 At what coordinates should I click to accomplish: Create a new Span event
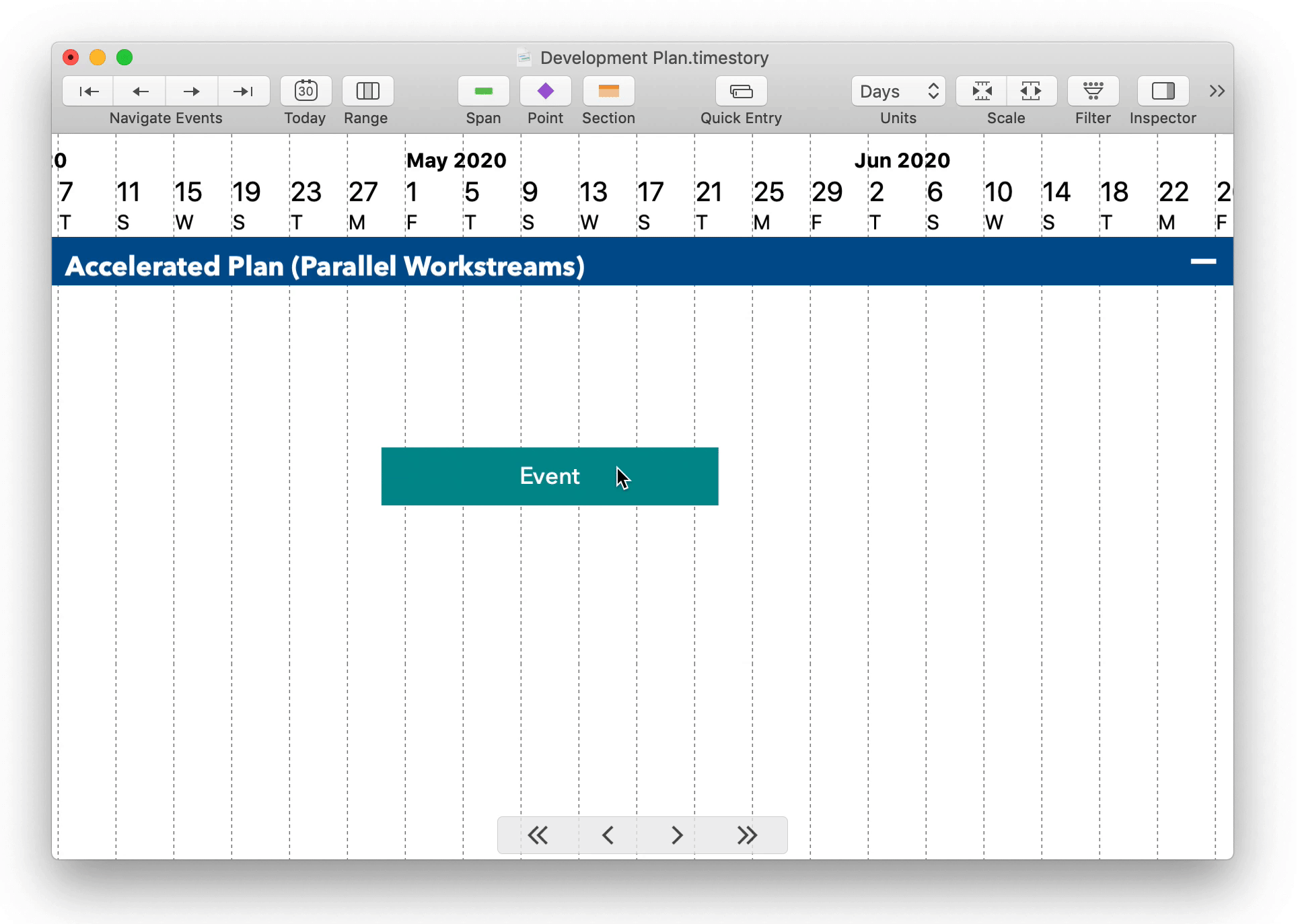484,91
